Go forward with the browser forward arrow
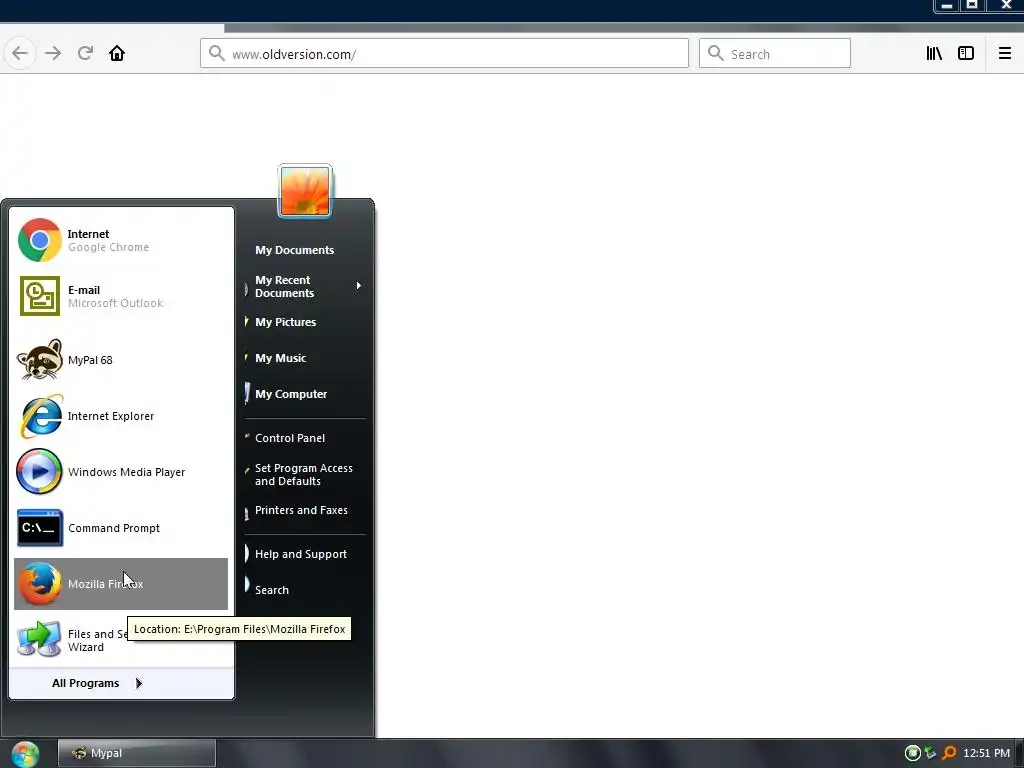Image resolution: width=1024 pixels, height=768 pixels. coord(53,54)
